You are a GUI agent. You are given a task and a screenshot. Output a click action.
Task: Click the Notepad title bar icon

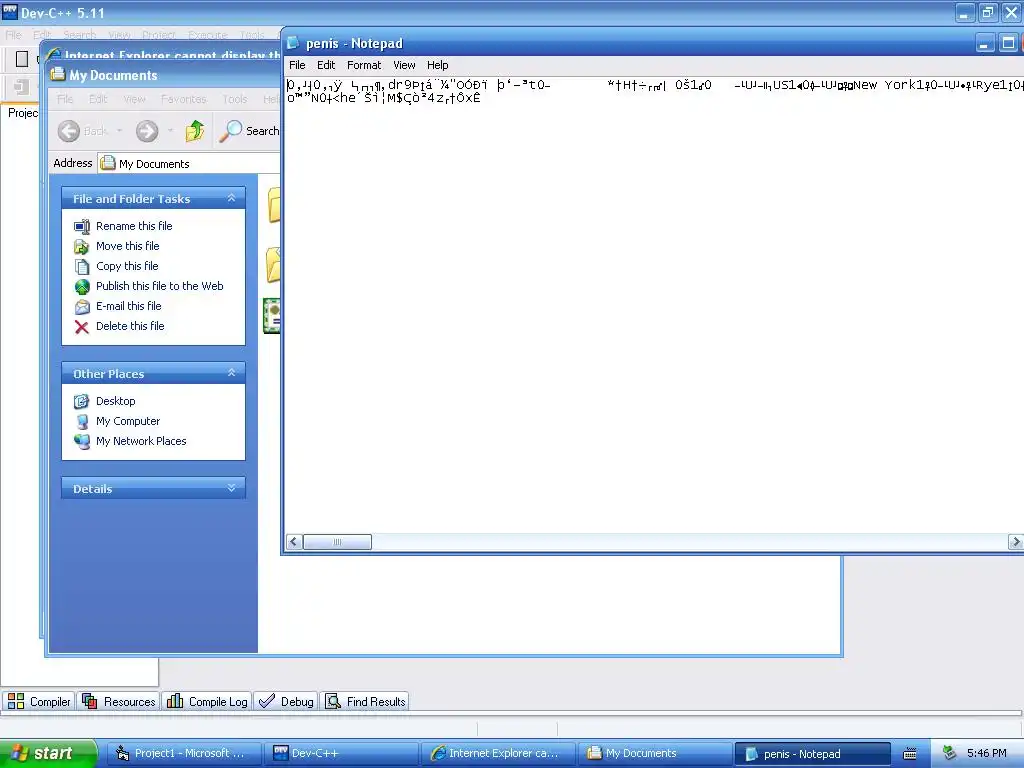pyautogui.click(x=293, y=43)
